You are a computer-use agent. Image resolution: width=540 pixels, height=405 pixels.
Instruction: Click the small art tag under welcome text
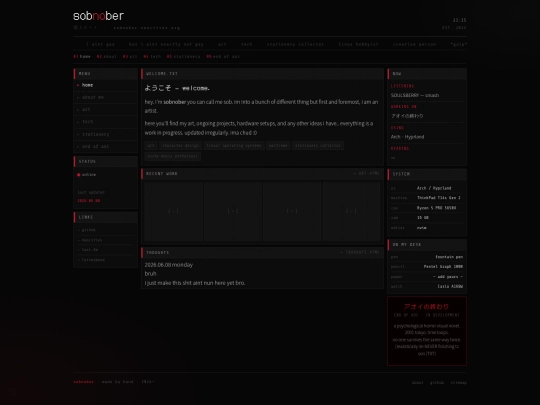tap(151, 146)
